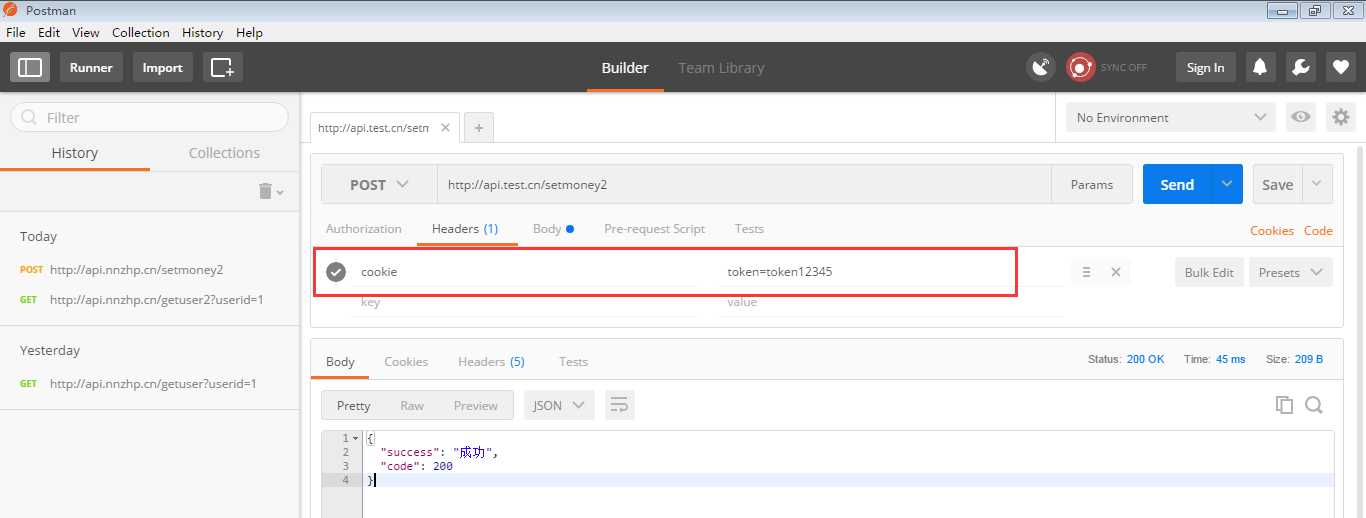Click the heart icon in top bar
The width and height of the screenshot is (1366, 518).
pos(1341,67)
